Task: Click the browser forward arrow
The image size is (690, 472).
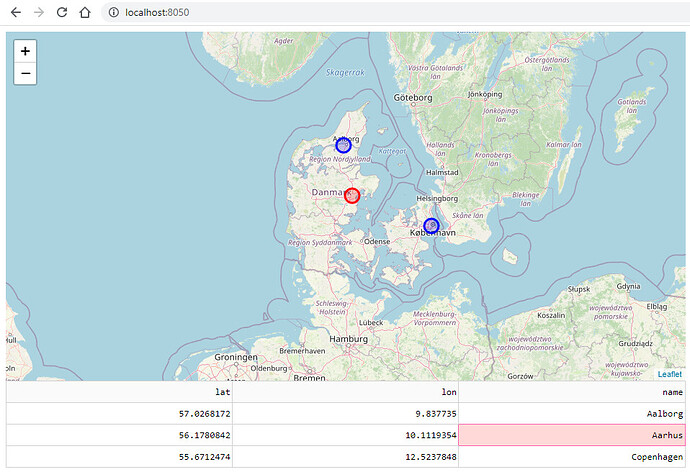Action: click(x=39, y=12)
